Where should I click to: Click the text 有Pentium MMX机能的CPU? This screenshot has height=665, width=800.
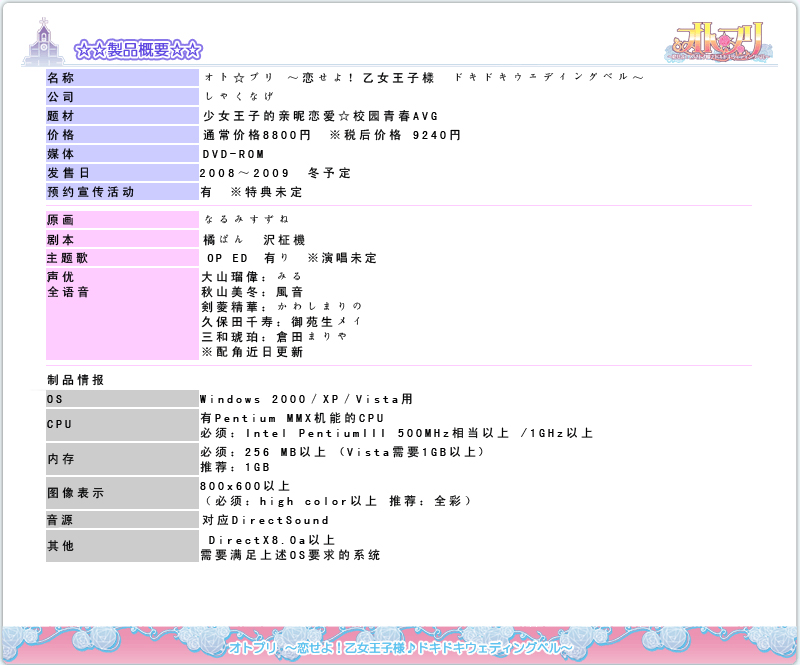click(292, 418)
